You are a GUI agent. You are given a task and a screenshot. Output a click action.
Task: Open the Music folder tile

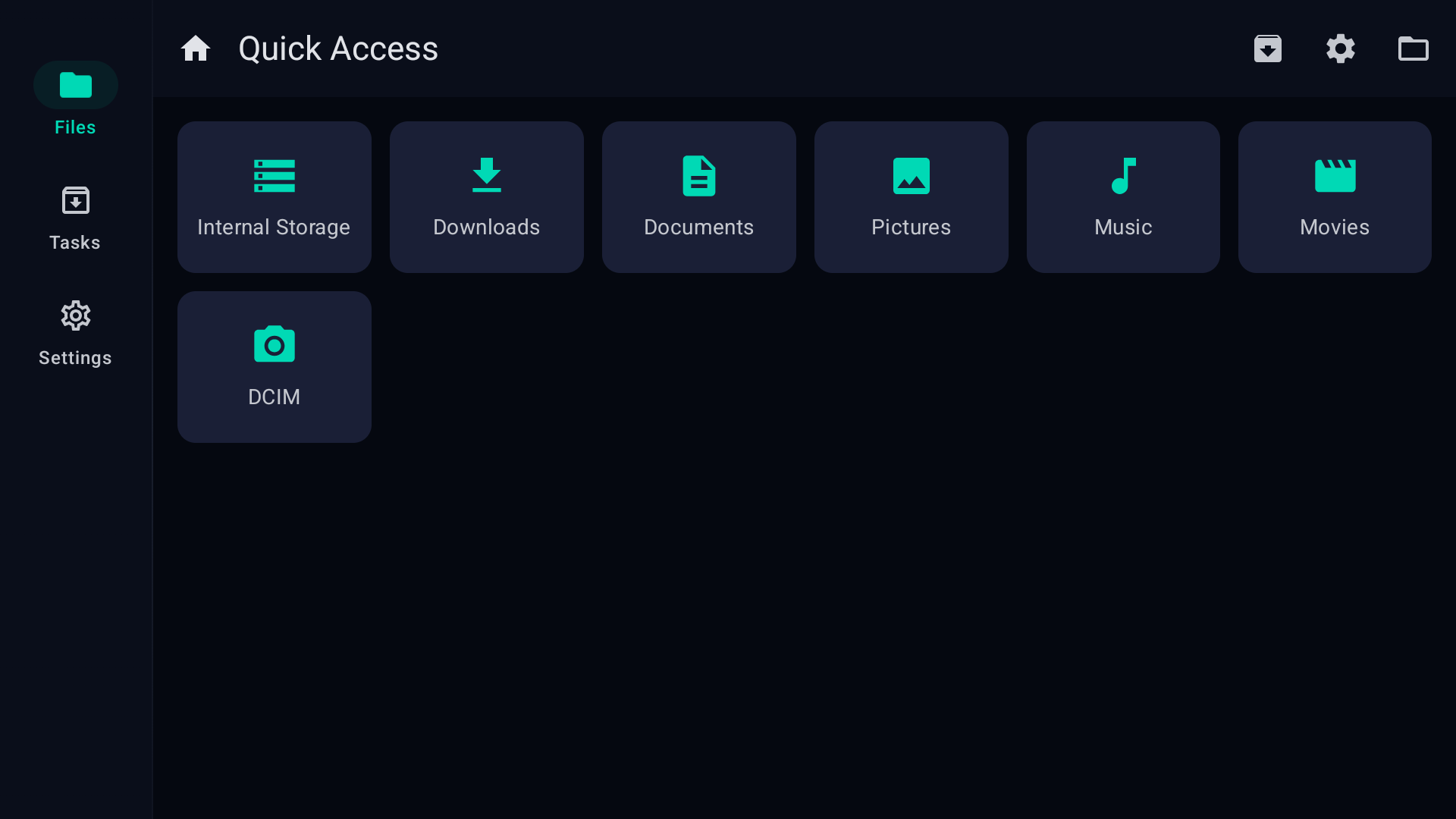pos(1123,197)
